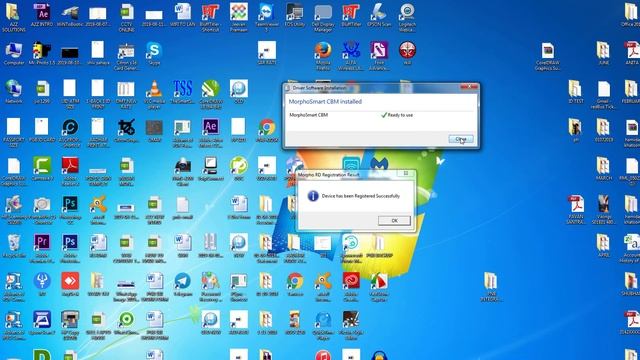This screenshot has width=640, height=360.
Task: Open the MARCH folder
Action: click(603, 168)
